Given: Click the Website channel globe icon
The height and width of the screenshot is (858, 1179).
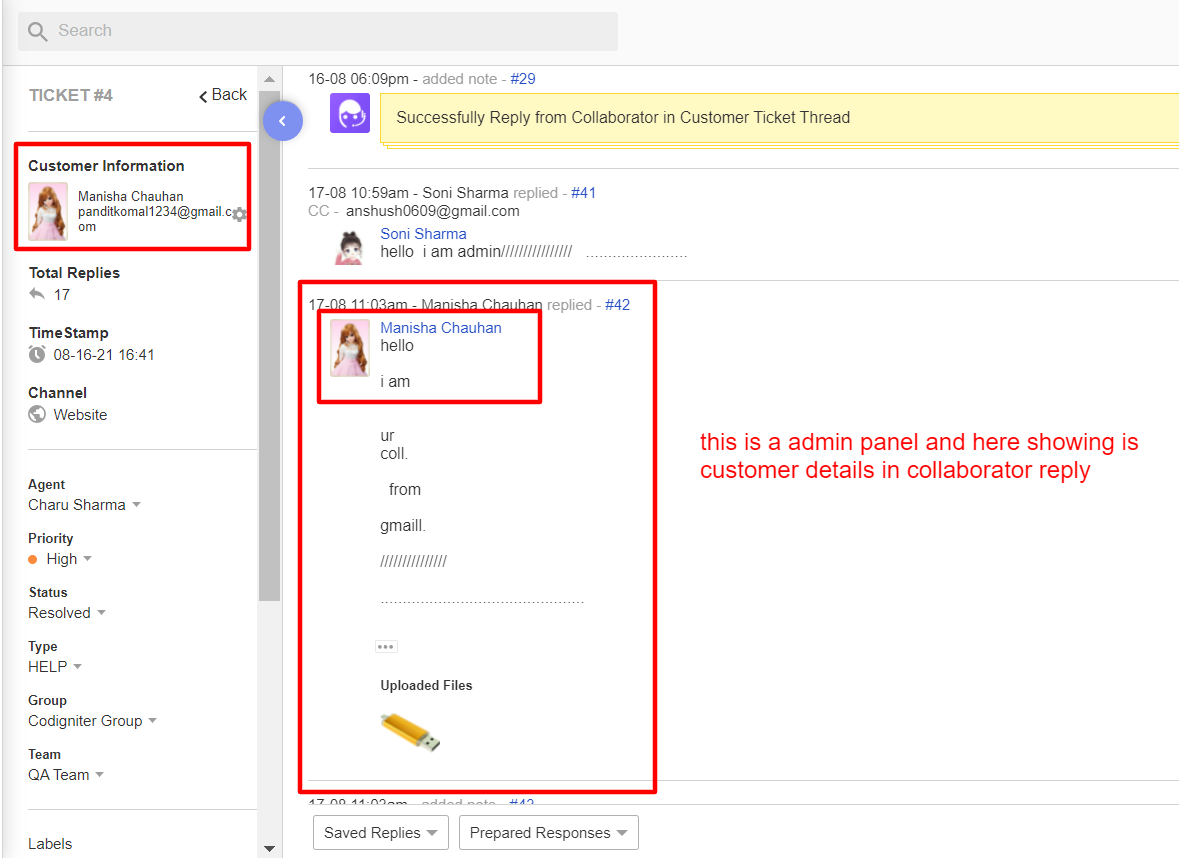Looking at the screenshot, I should point(37,414).
